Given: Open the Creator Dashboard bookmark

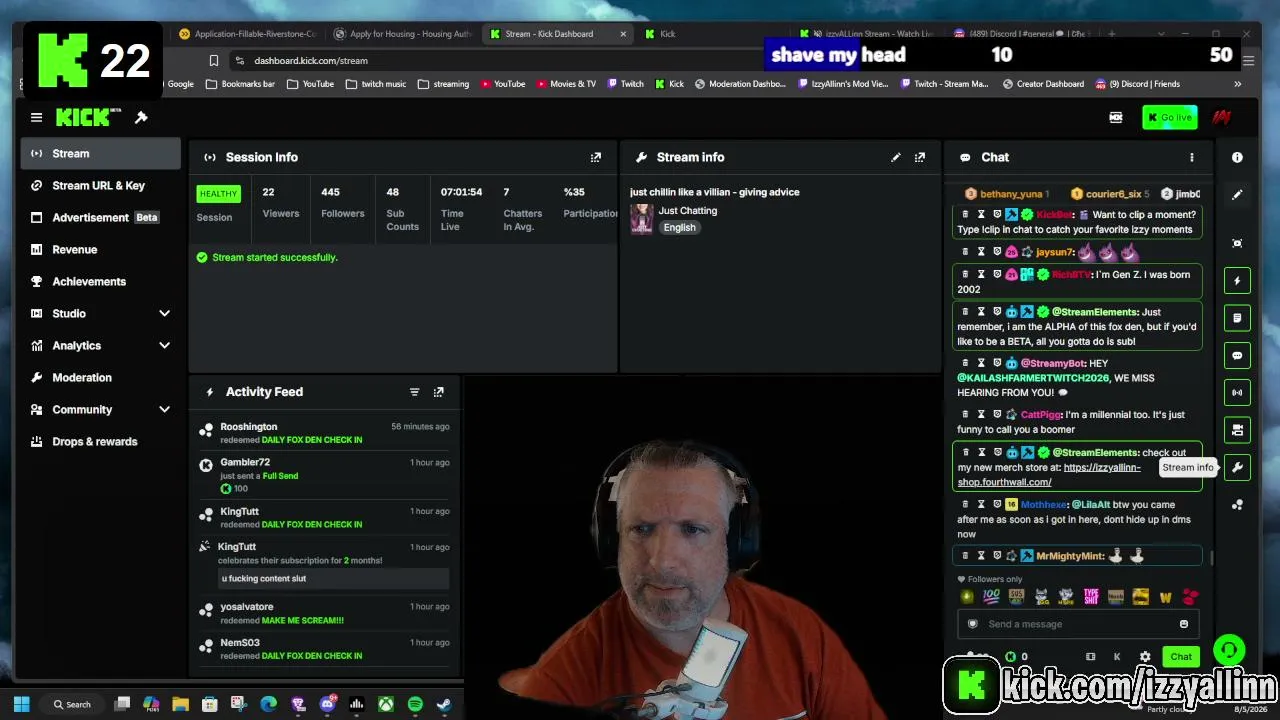Looking at the screenshot, I should [x=1043, y=84].
